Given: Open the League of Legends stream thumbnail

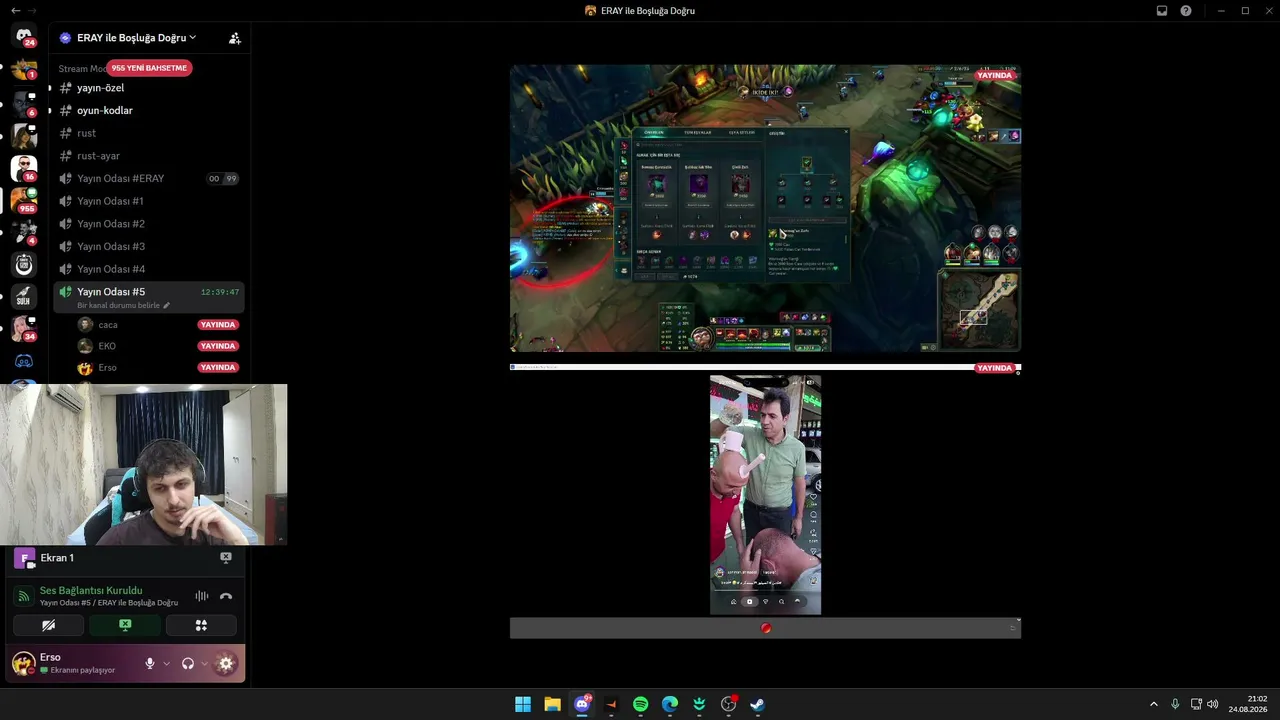Looking at the screenshot, I should click(x=765, y=208).
